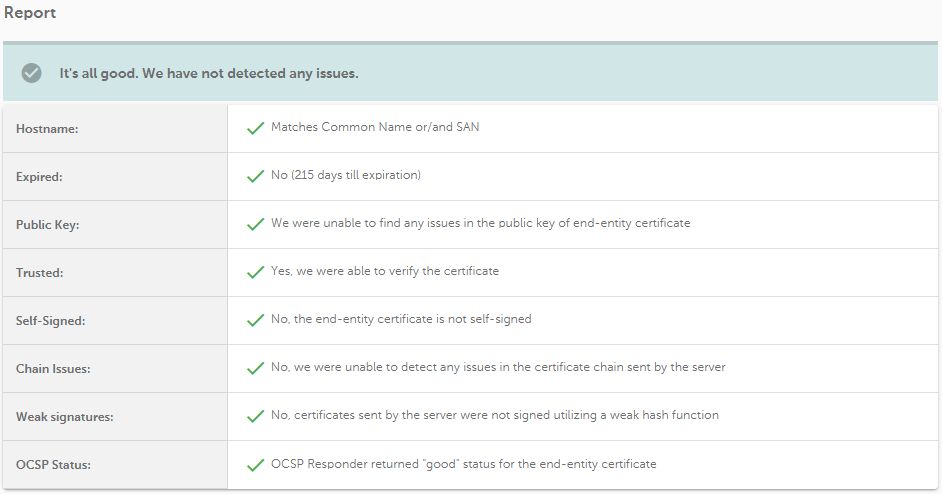The image size is (942, 494).
Task: Select the Hostname label cell
Action: [x=115, y=129]
